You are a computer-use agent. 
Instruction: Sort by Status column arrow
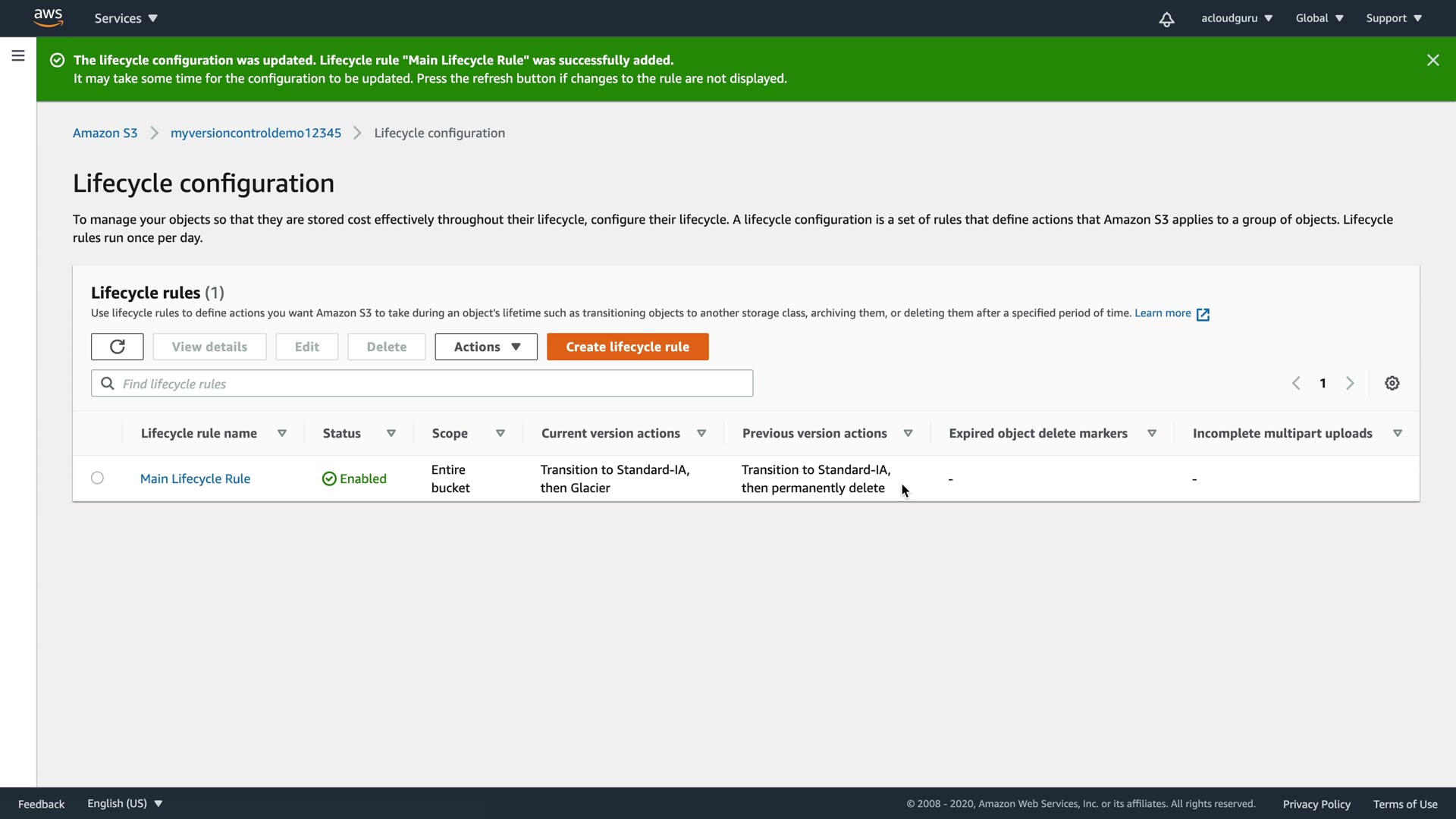pyautogui.click(x=391, y=433)
